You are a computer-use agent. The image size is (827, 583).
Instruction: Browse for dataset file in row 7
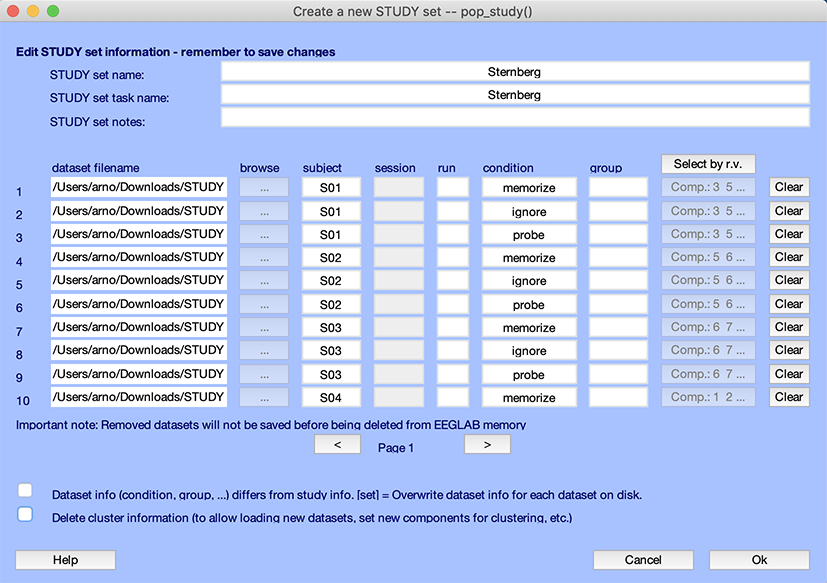click(264, 327)
